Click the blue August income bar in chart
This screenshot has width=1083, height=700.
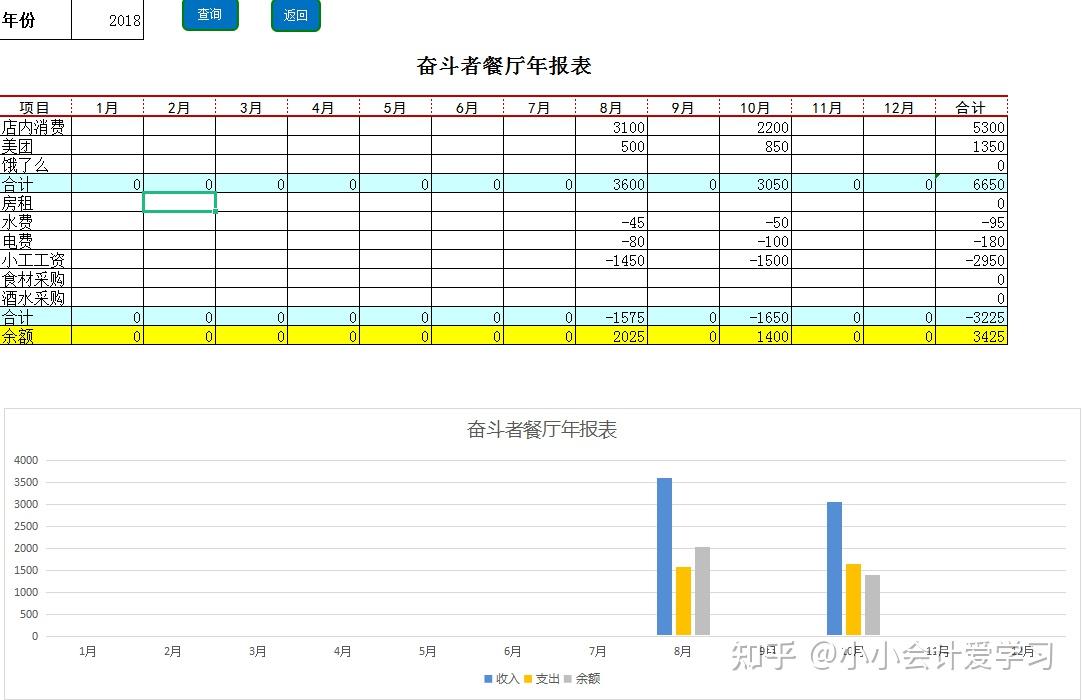(664, 556)
